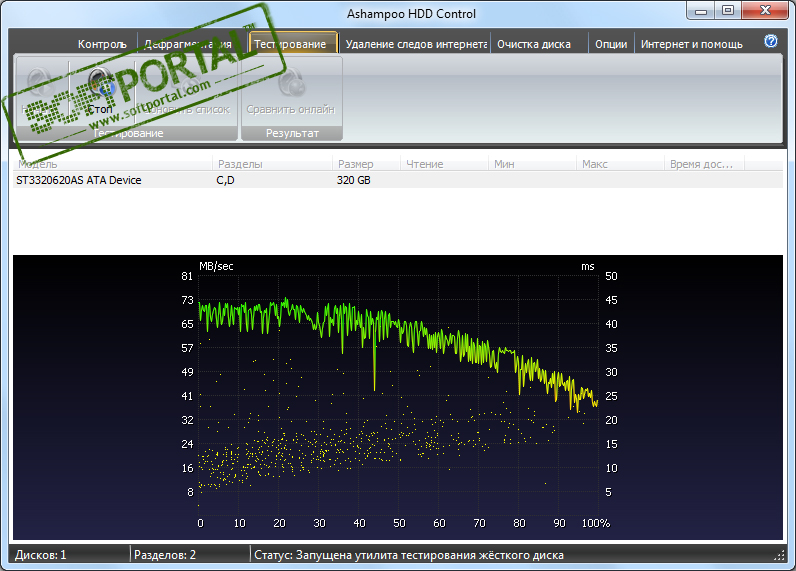Click the Сравнить онлайн button
The height and width of the screenshot is (571, 796).
click(291, 91)
